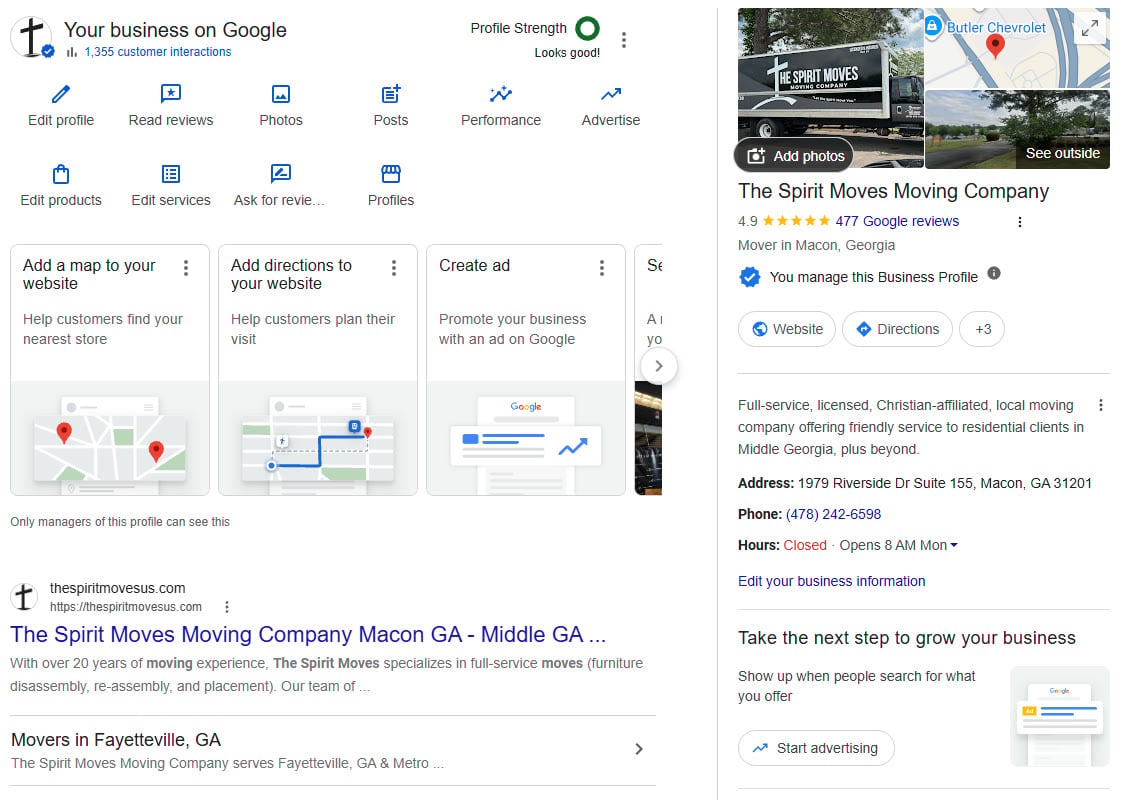Screen dimensions: 1130x800
Task: Open options menu beside the business description
Action: click(1100, 405)
